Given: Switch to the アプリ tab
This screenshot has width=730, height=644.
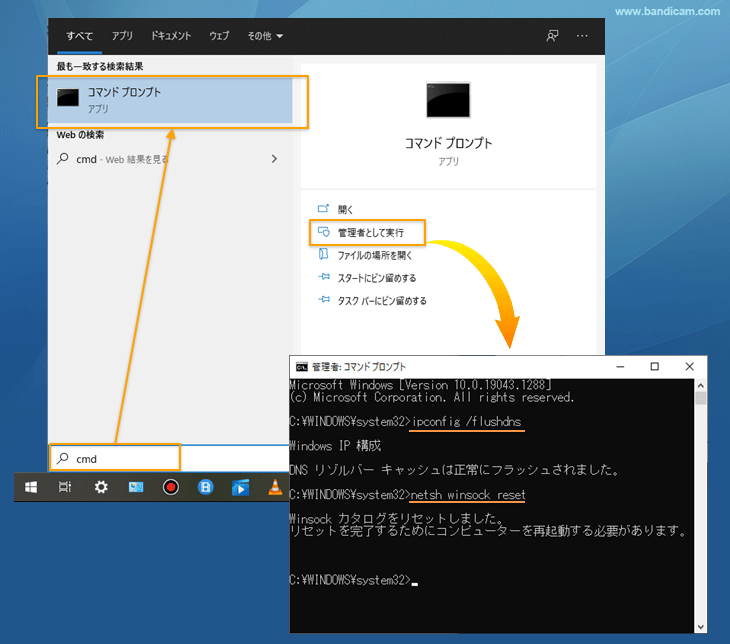Looking at the screenshot, I should 122,36.
